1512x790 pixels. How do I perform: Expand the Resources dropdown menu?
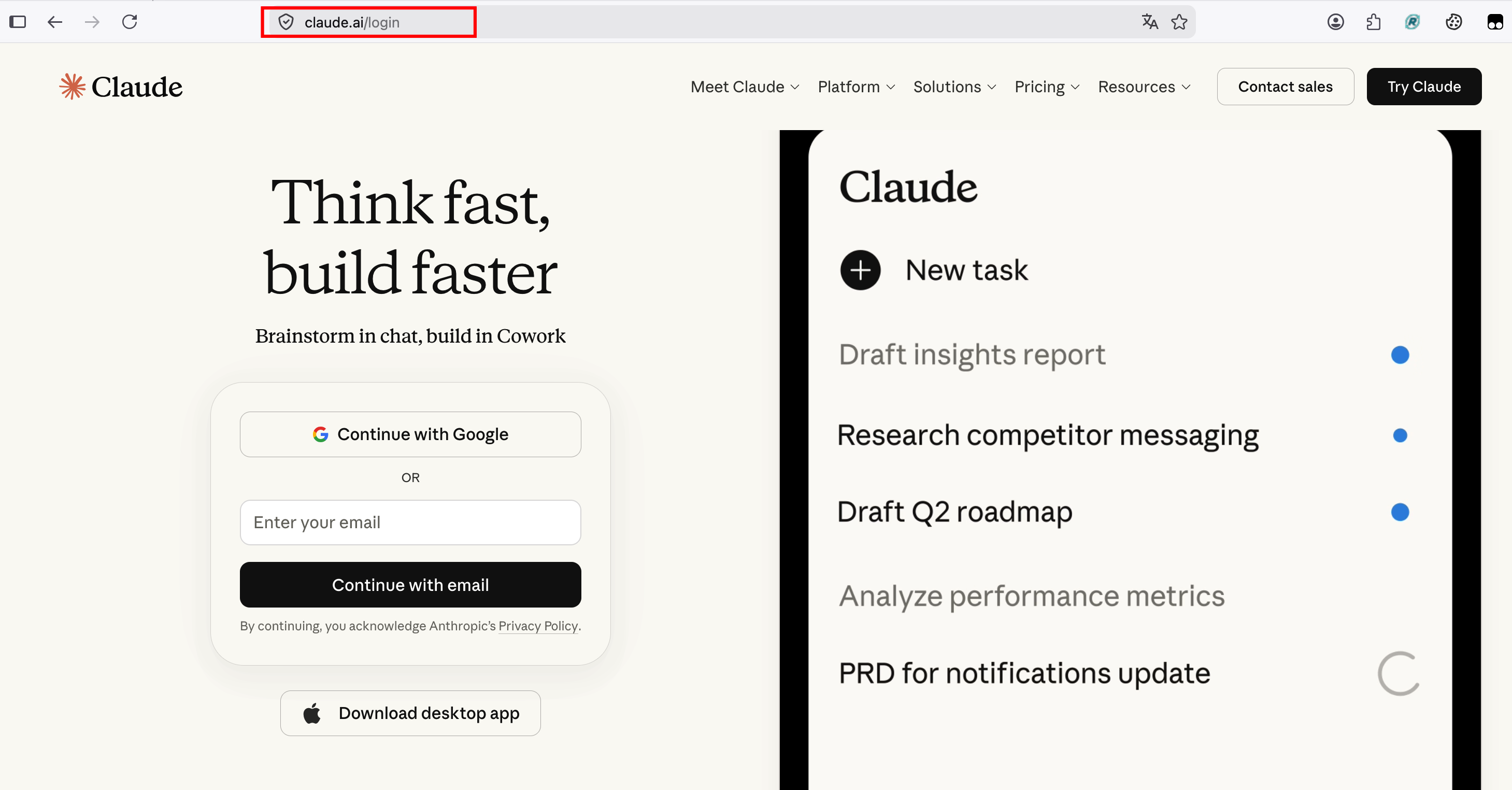[1145, 87]
